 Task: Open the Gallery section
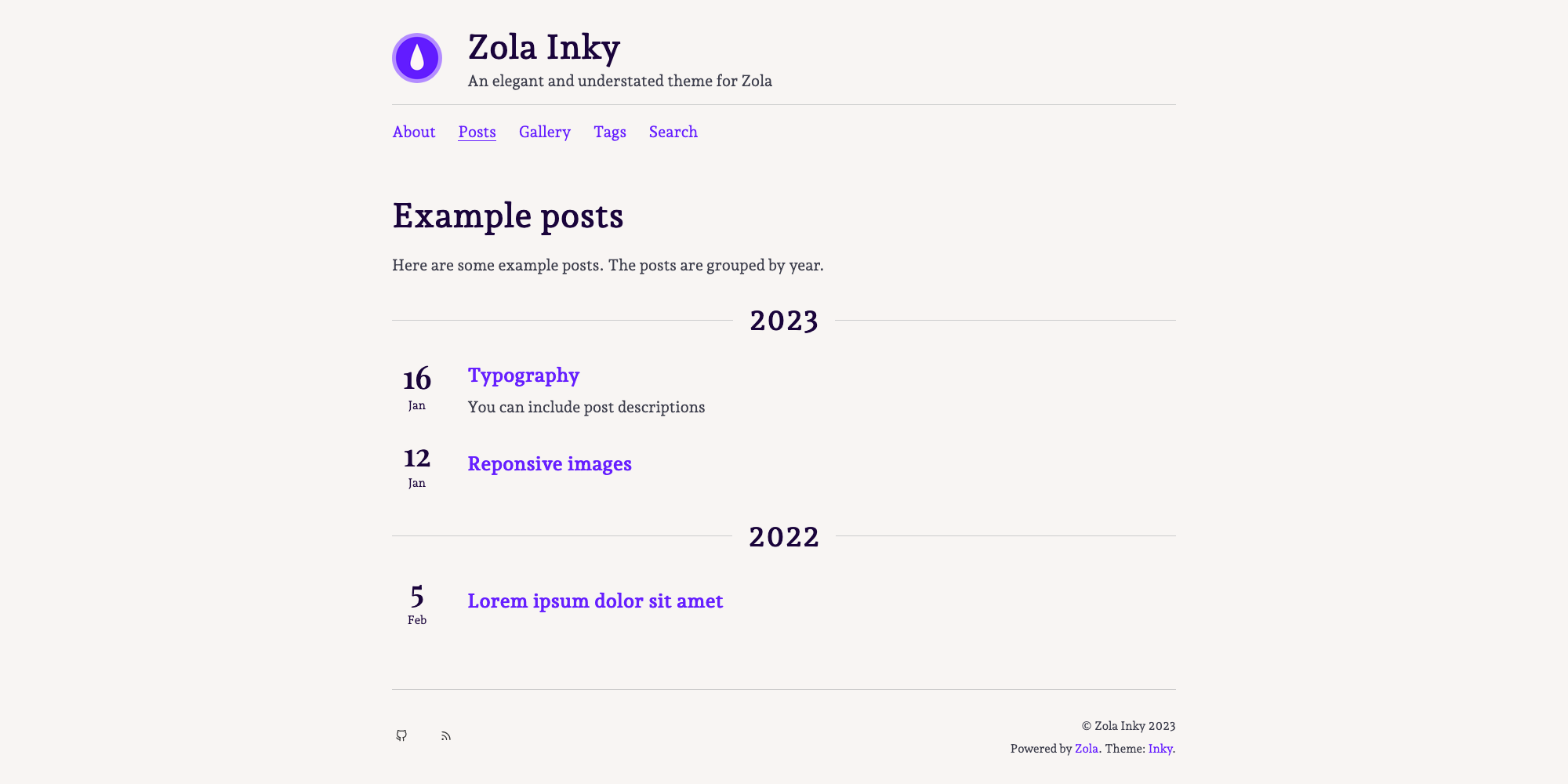coord(544,132)
